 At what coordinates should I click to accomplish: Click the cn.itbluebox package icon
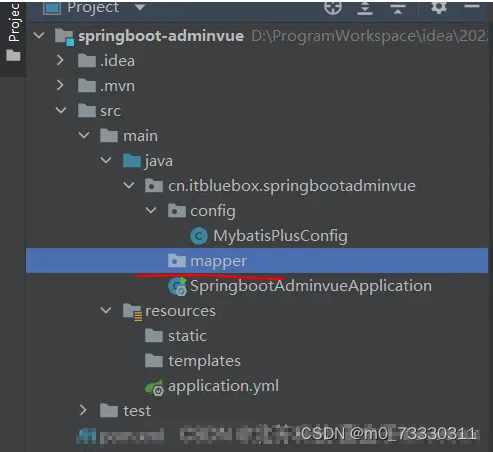coord(154,186)
